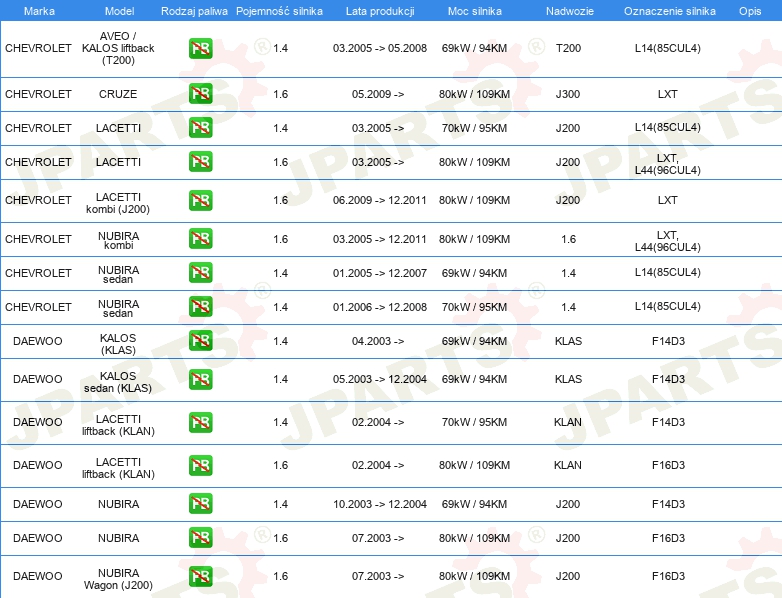
Task: Click the Moc silnika column header
Action: 475,11
